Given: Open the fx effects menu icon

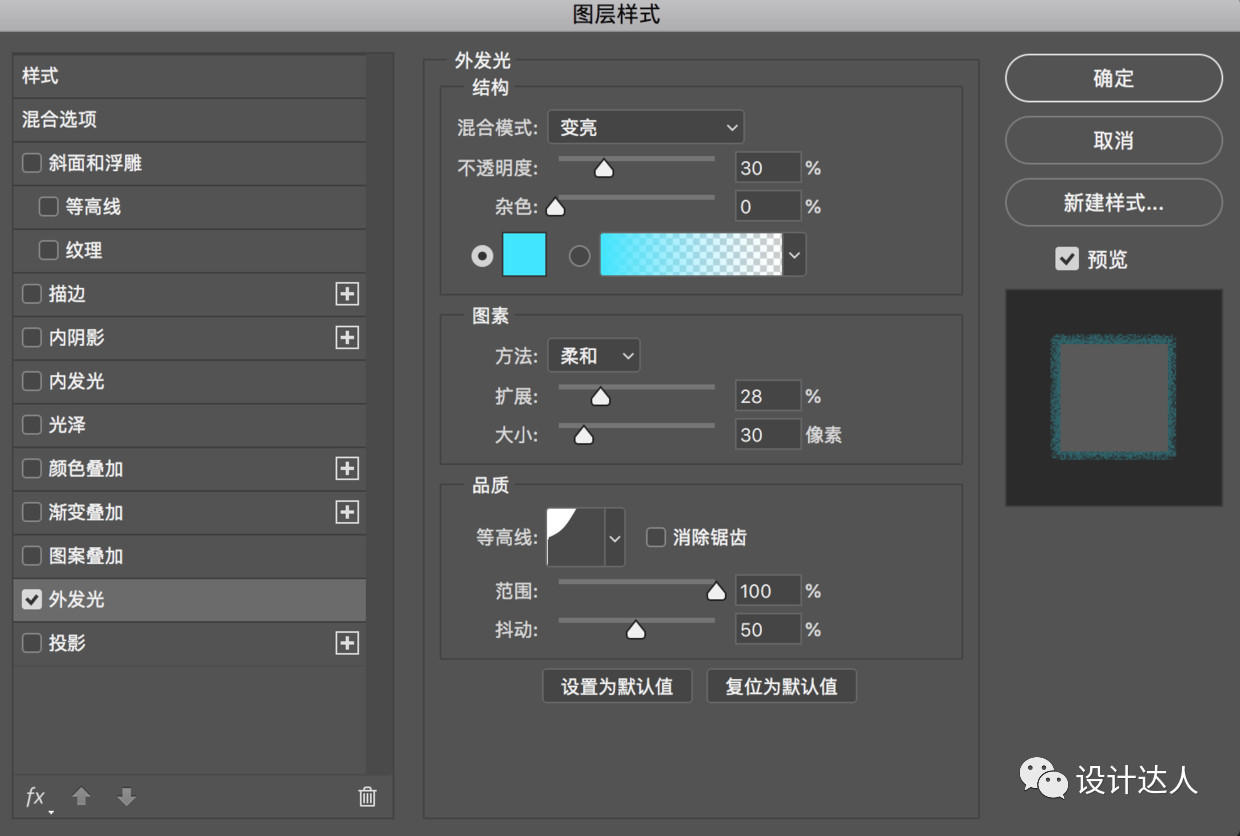Looking at the screenshot, I should pos(36,797).
